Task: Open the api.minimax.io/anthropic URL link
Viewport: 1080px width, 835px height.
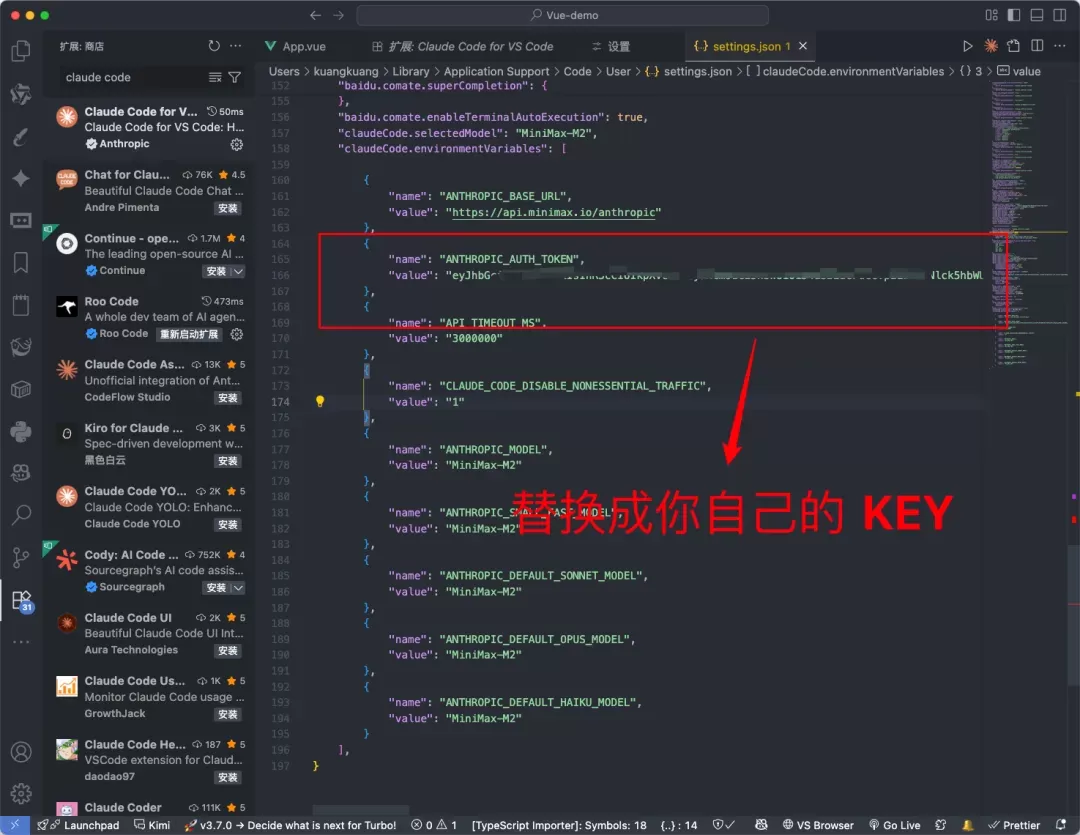Action: [x=553, y=212]
